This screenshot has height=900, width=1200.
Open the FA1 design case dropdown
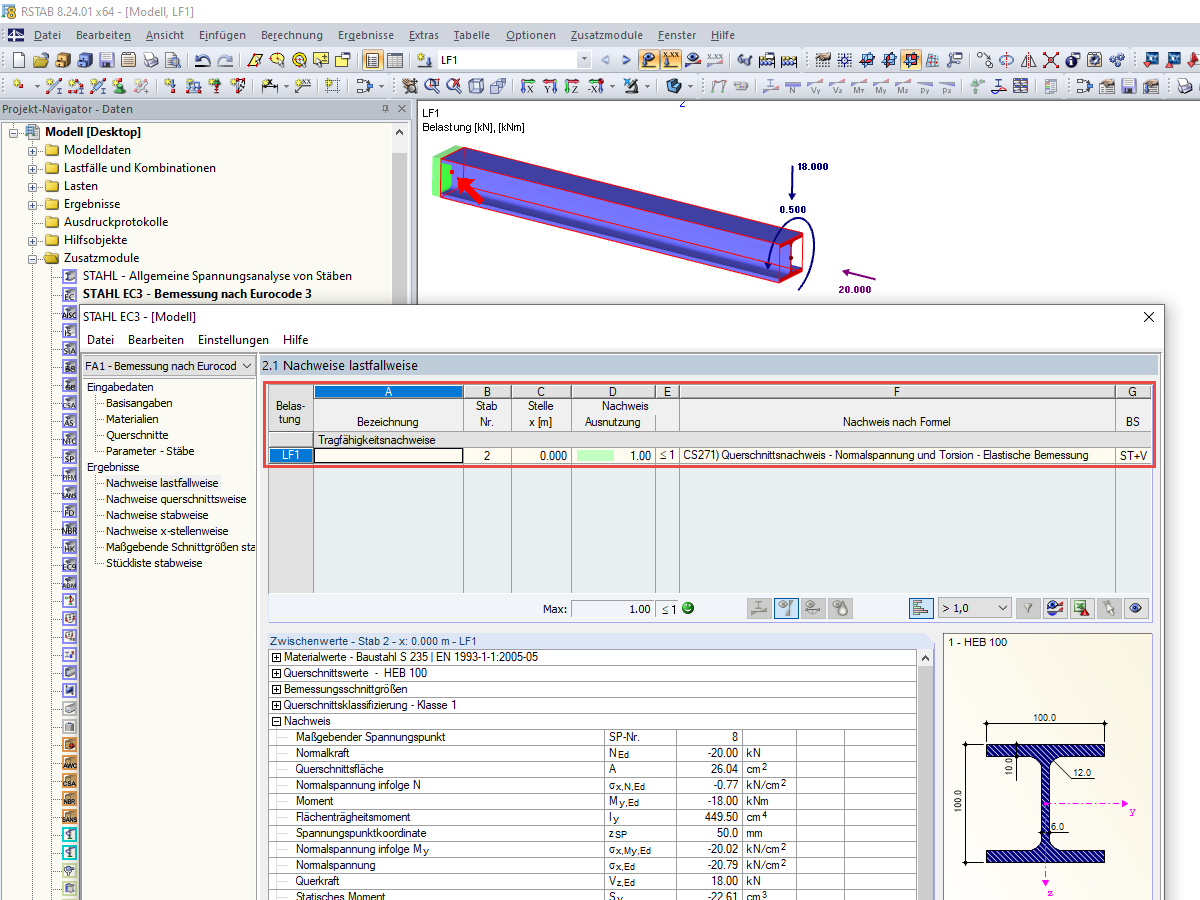pos(247,366)
